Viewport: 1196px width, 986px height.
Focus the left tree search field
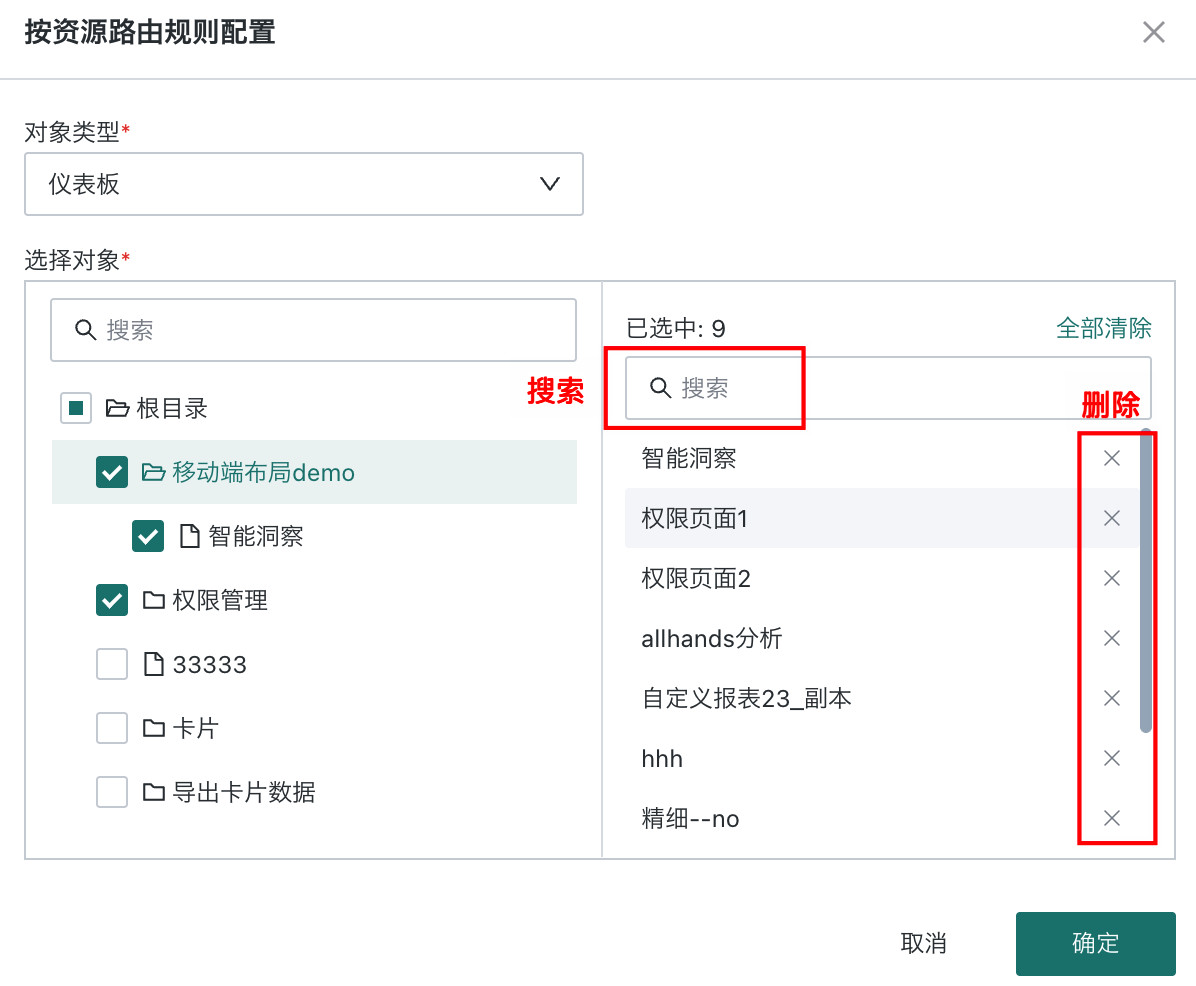(x=313, y=330)
